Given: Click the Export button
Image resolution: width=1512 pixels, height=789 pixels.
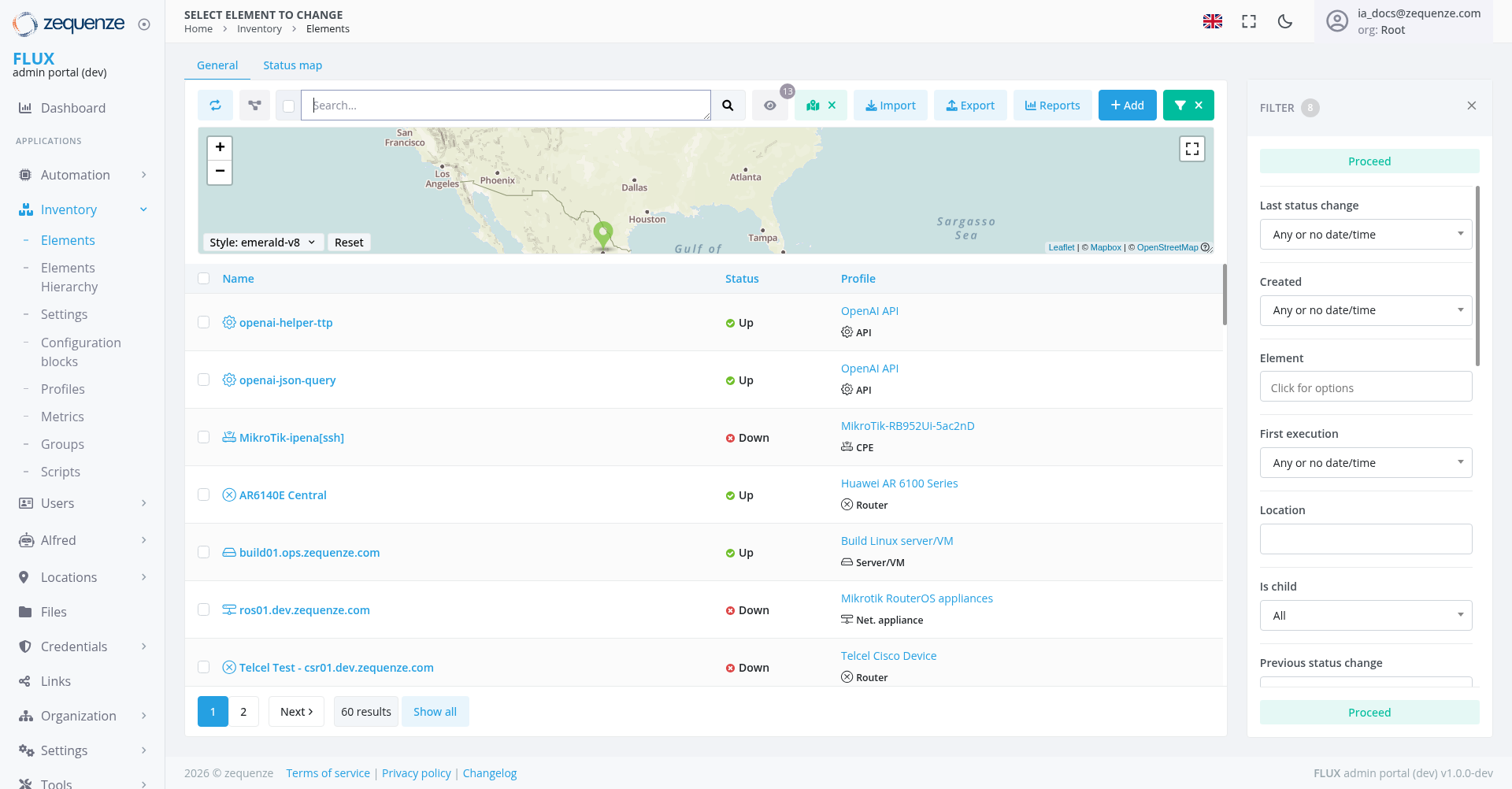Looking at the screenshot, I should pyautogui.click(x=970, y=106).
